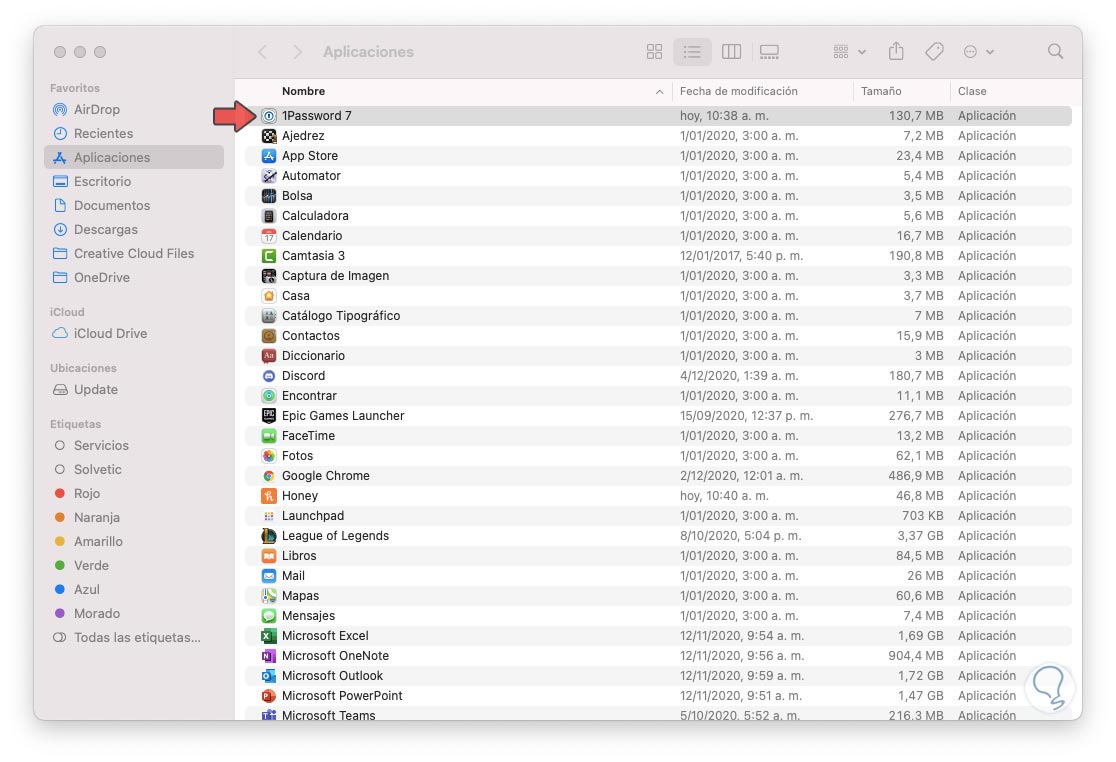Select Aplicaciones in the sidebar
Image resolution: width=1116 pixels, height=762 pixels.
134,157
